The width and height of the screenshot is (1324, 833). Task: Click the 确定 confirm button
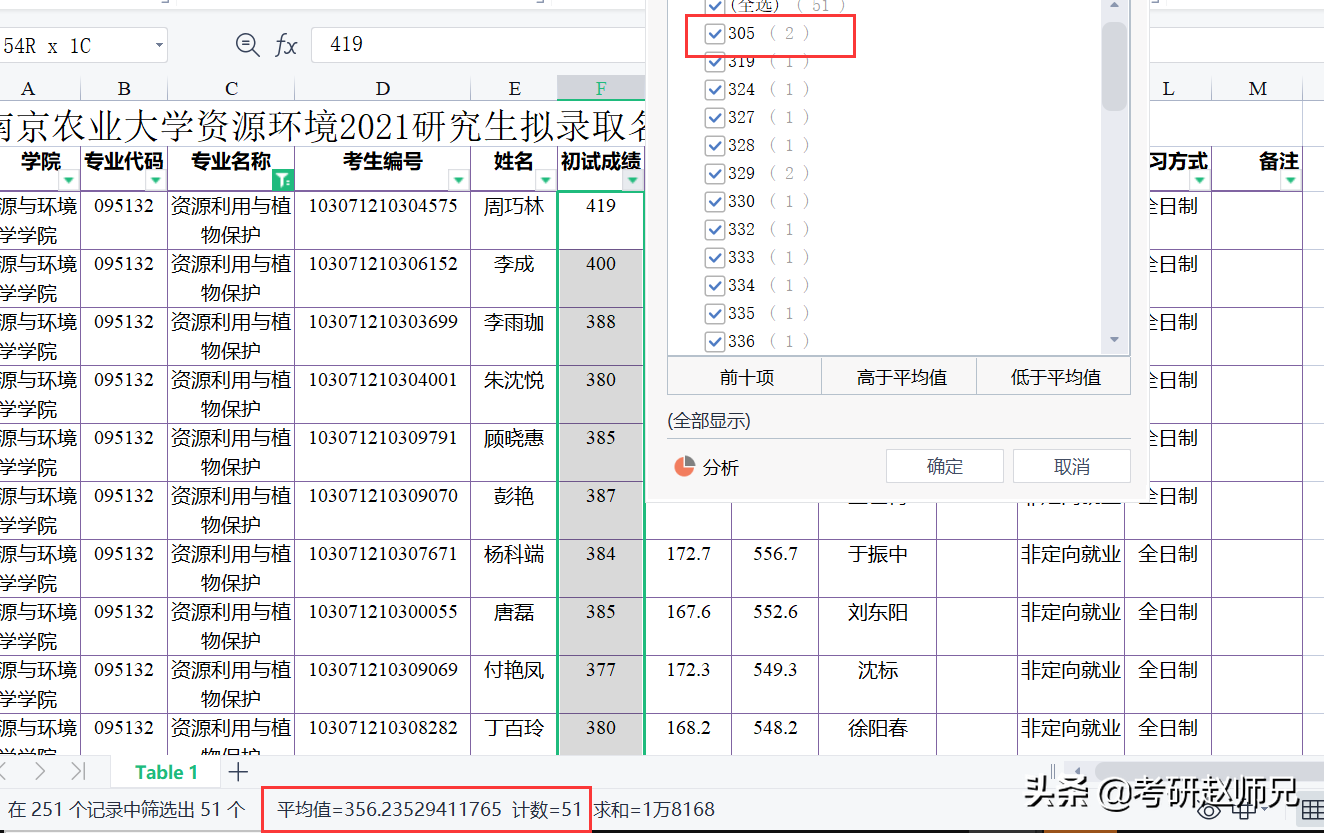[x=944, y=465]
